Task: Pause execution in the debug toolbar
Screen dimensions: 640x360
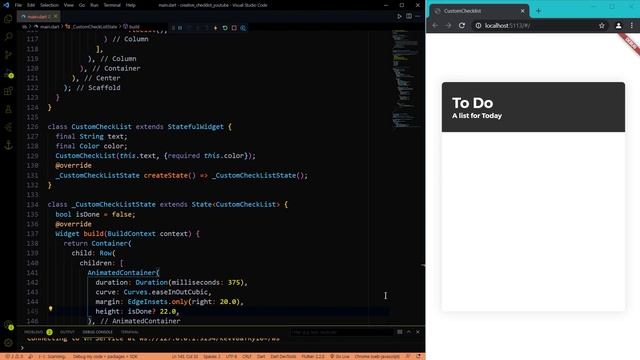Action: click(x=180, y=28)
